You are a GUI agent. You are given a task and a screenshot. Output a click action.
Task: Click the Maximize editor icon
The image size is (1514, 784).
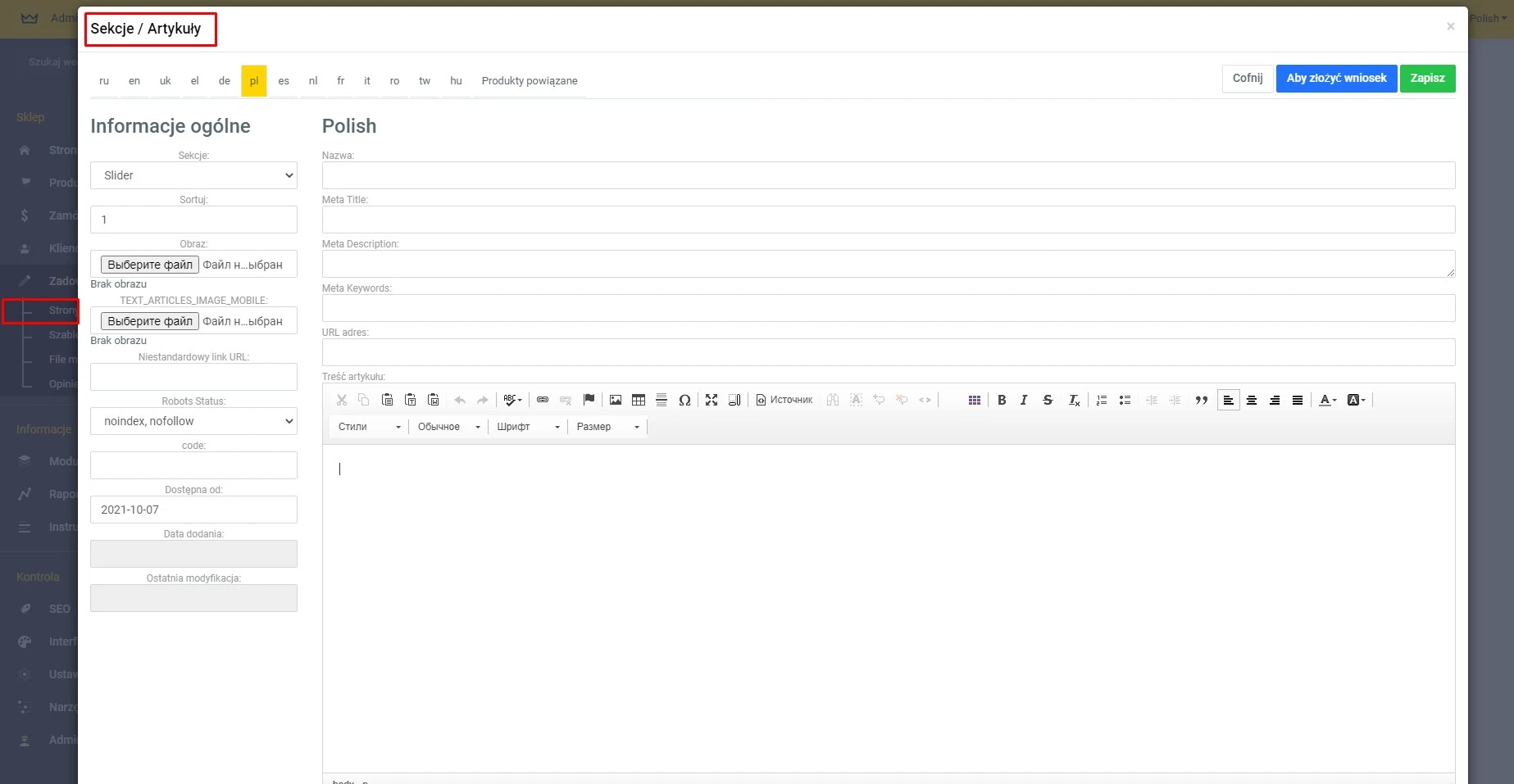711,400
